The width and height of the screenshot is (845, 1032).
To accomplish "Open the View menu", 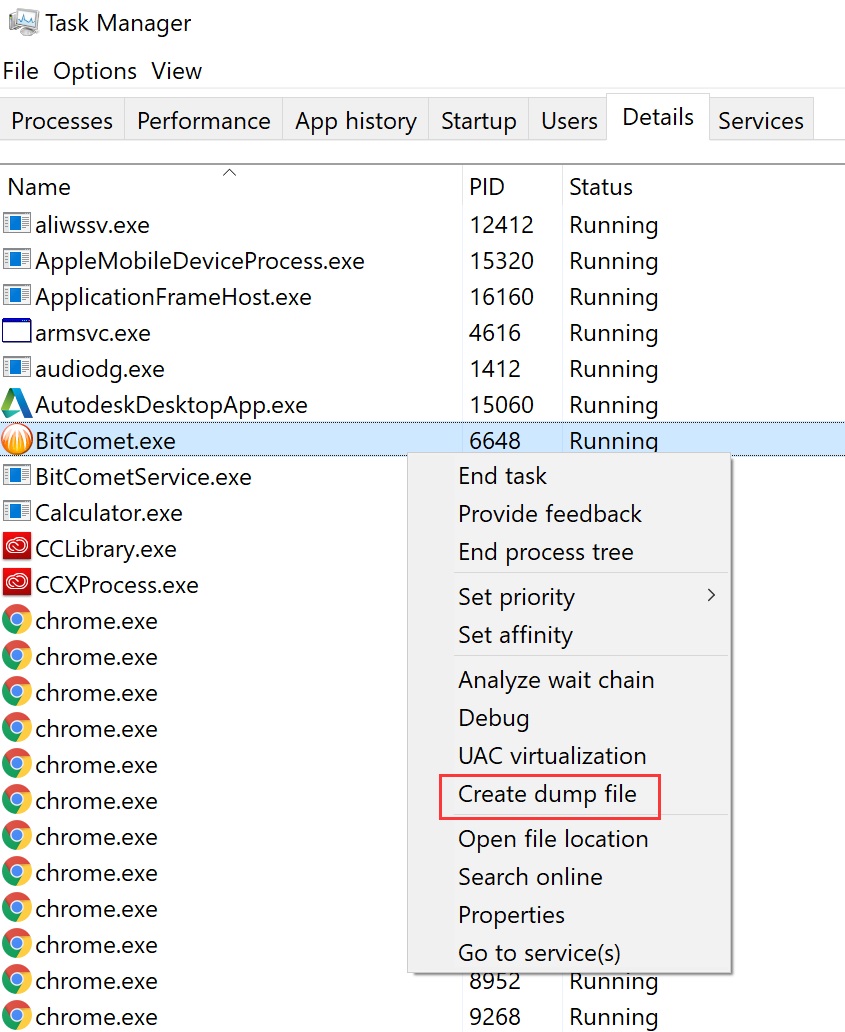I will [176, 71].
